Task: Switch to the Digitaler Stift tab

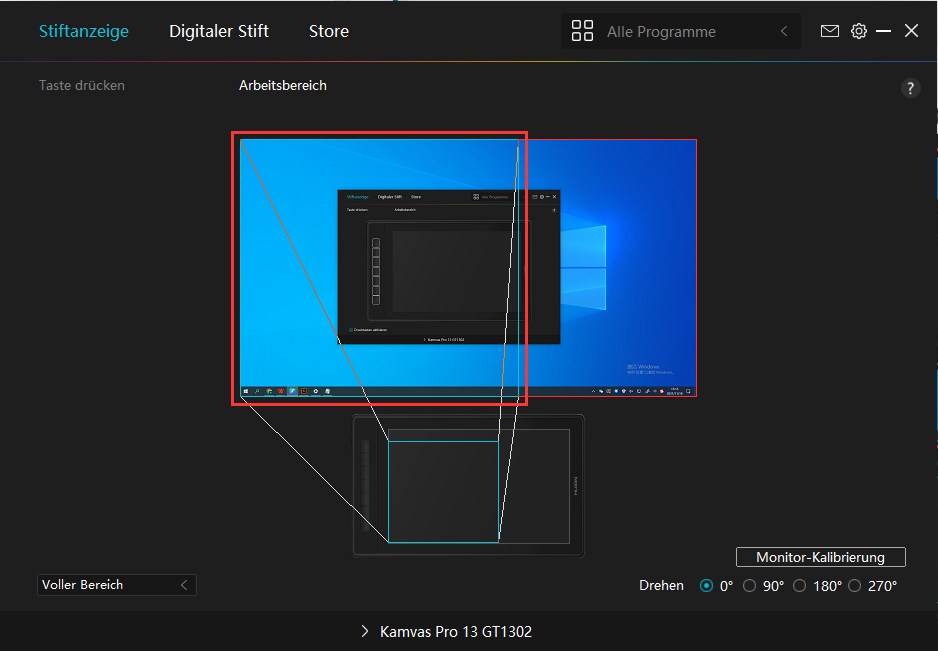Action: click(x=219, y=31)
